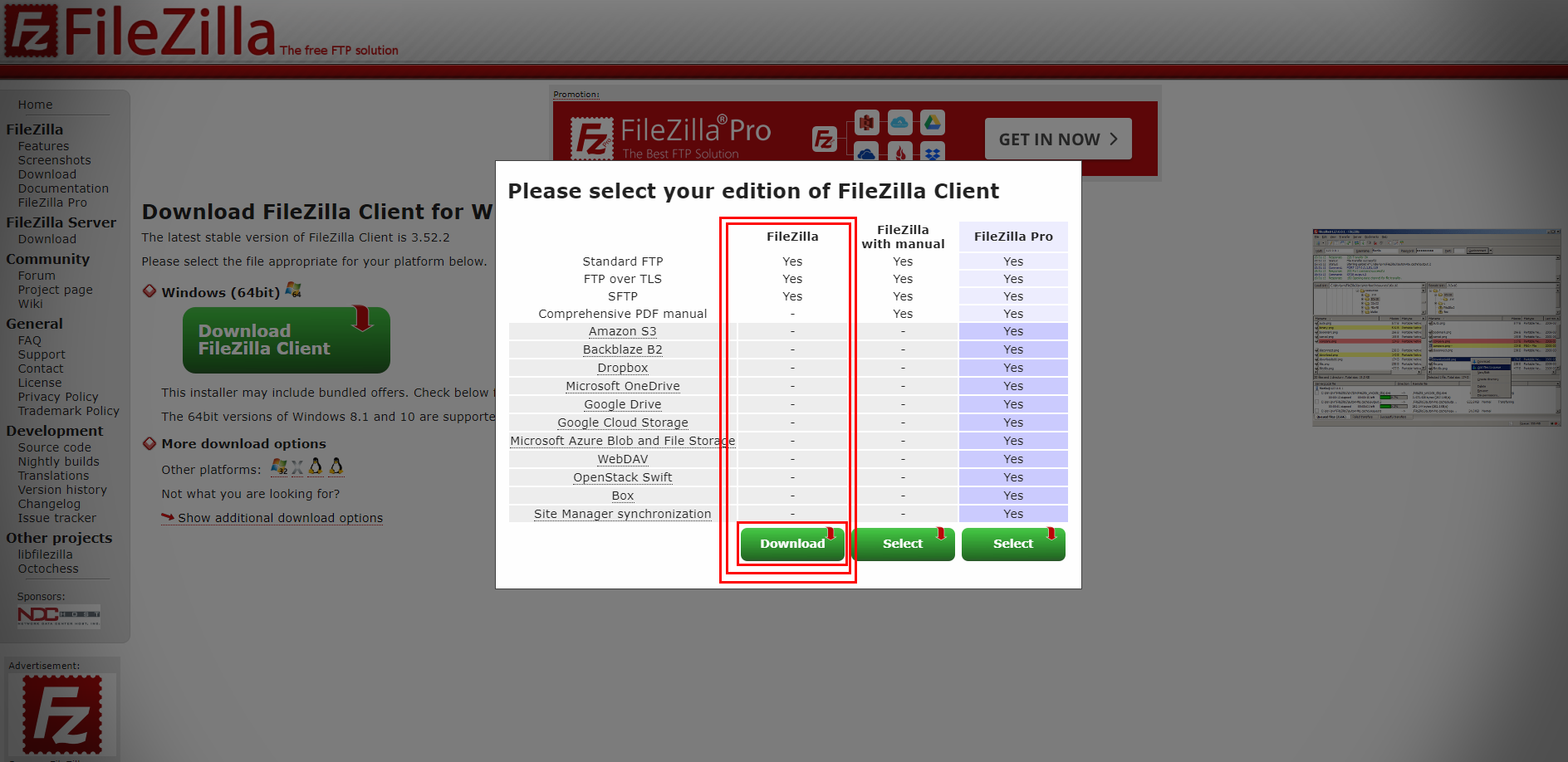Click the Standard FTP row label
This screenshot has height=762, width=1568.
pyautogui.click(x=622, y=261)
